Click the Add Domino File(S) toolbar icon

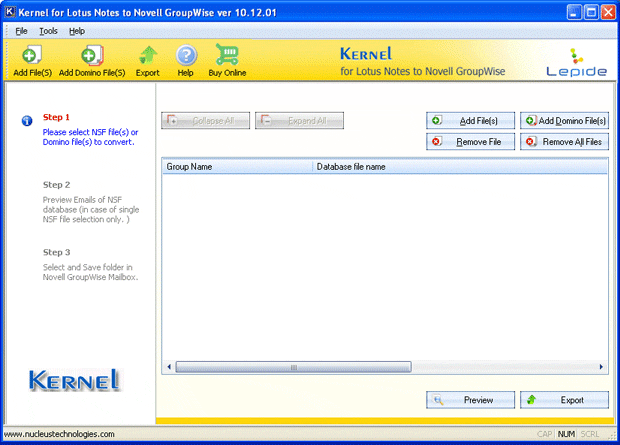tap(91, 57)
